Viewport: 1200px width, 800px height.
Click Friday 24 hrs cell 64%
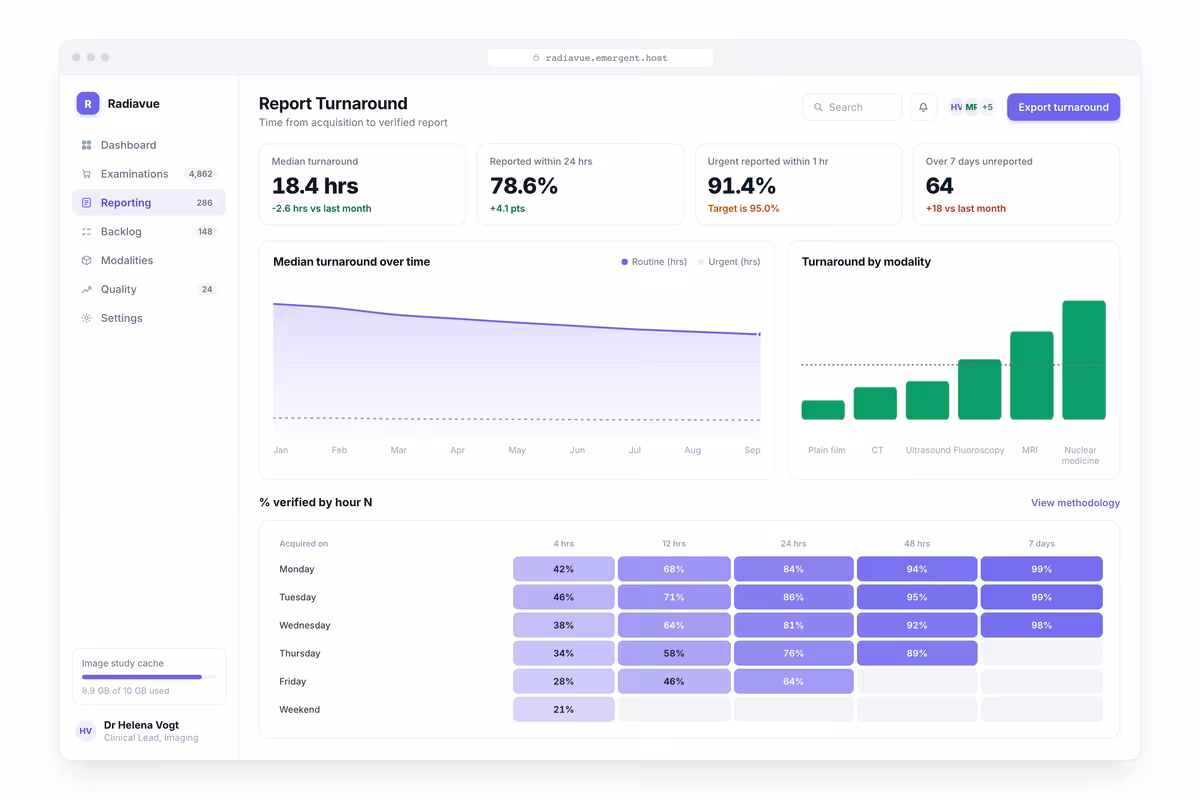tap(793, 681)
